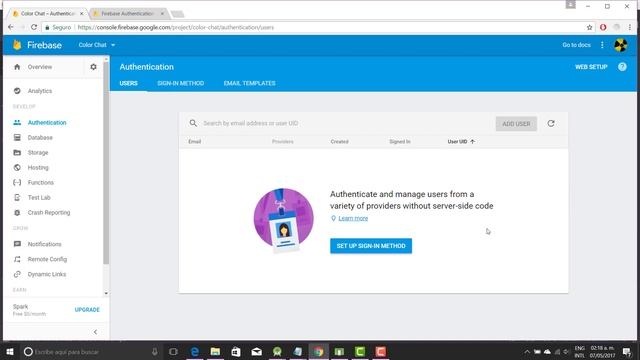
Task: Click the browser address bar URL
Action: (176, 27)
